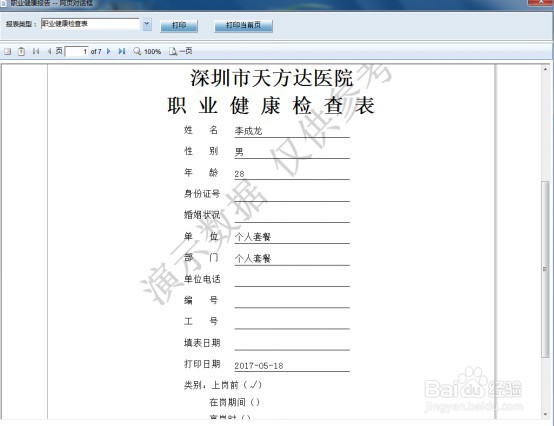Go to the next page arrow
Viewport: 554px width, 426px height.
(x=108, y=51)
